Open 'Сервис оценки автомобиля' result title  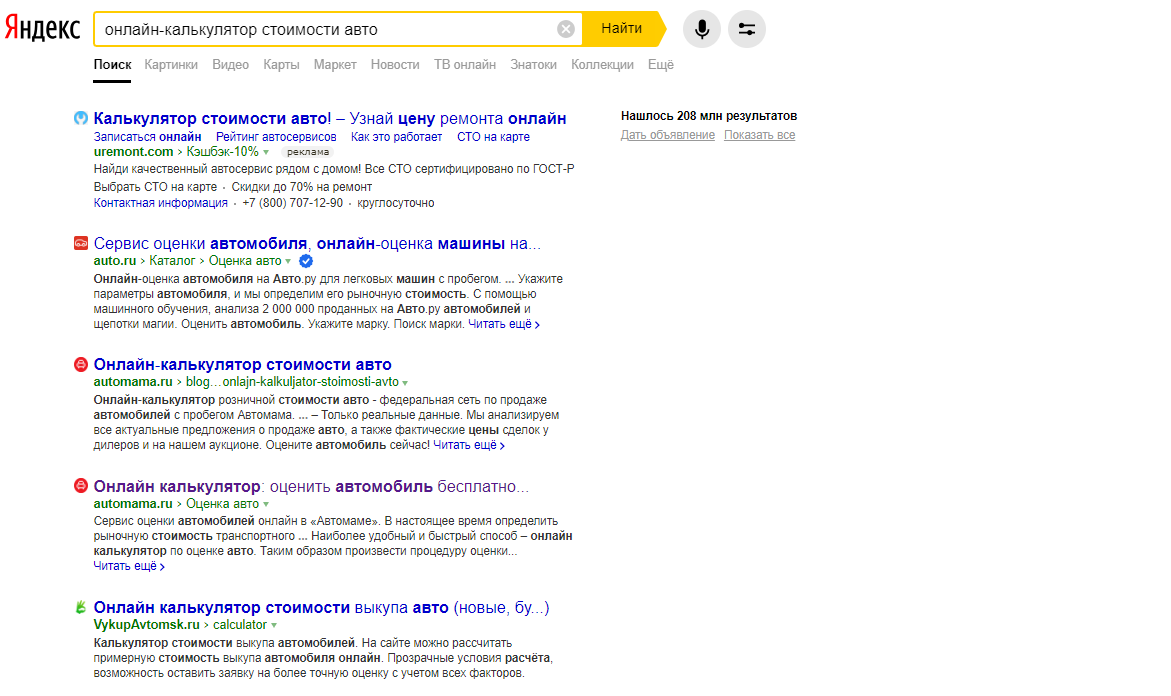[x=317, y=243]
